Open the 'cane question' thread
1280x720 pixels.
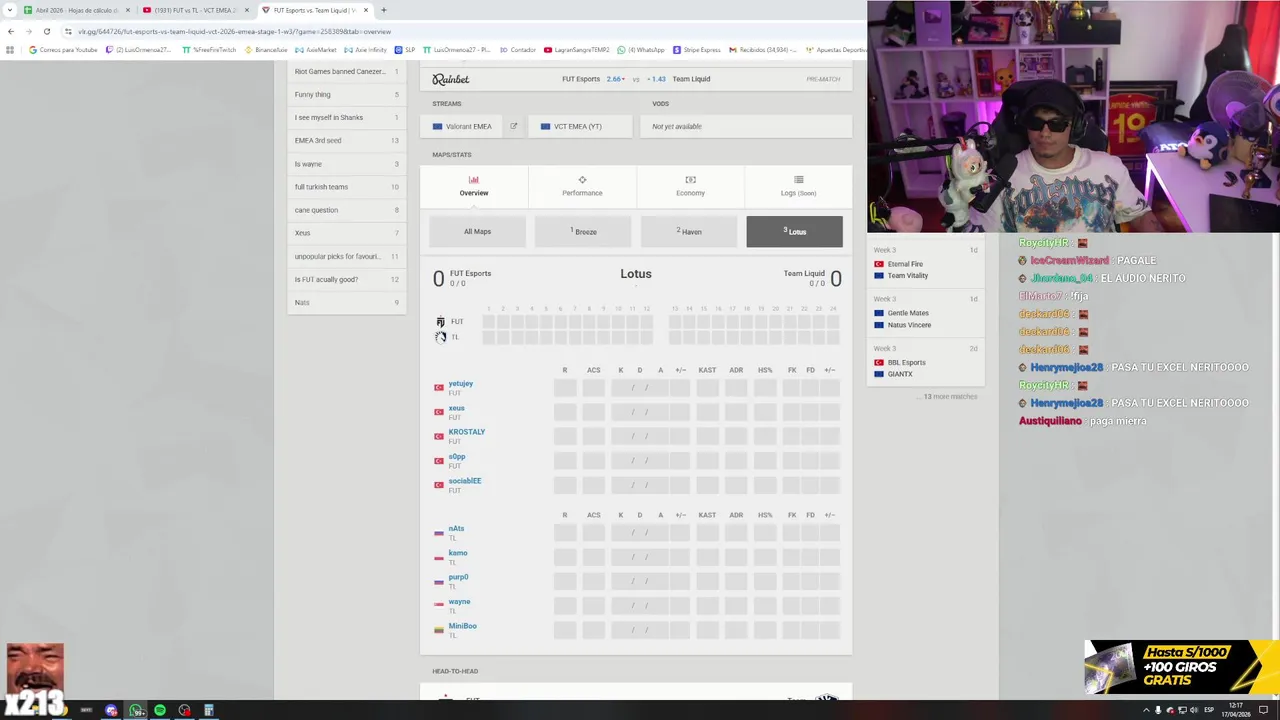click(x=347, y=210)
